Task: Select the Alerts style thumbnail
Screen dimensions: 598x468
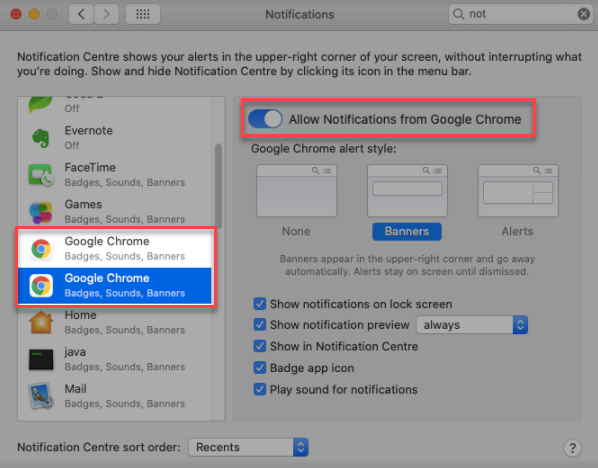Action: pos(518,190)
